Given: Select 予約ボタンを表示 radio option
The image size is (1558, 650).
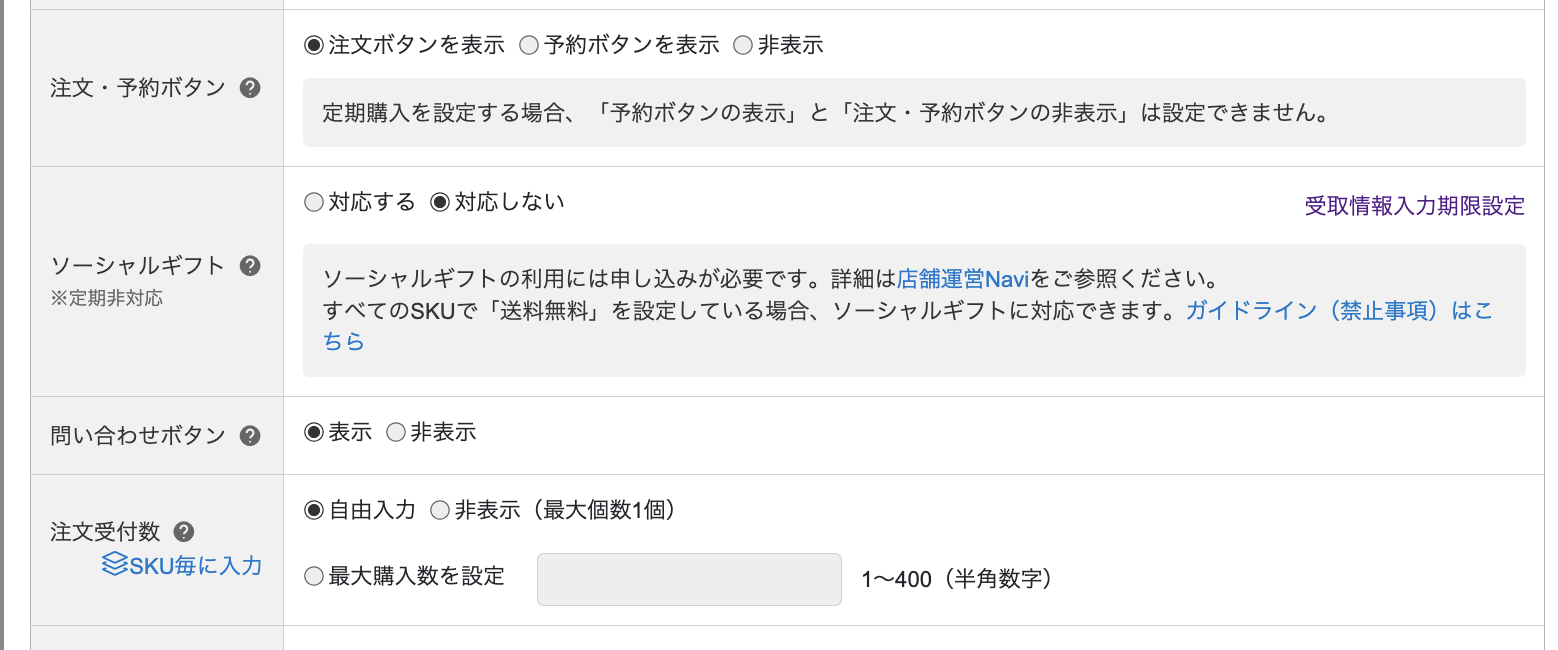Looking at the screenshot, I should [529, 46].
